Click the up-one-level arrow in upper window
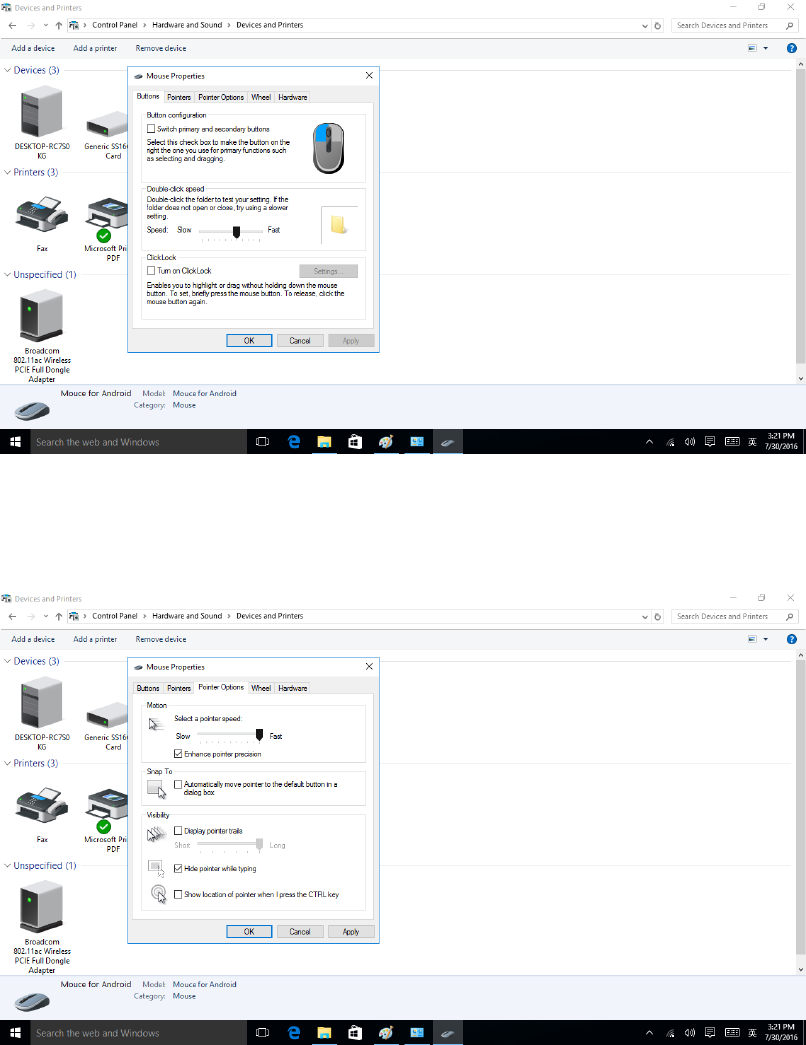This screenshot has height=1045, width=806. pyautogui.click(x=59, y=25)
